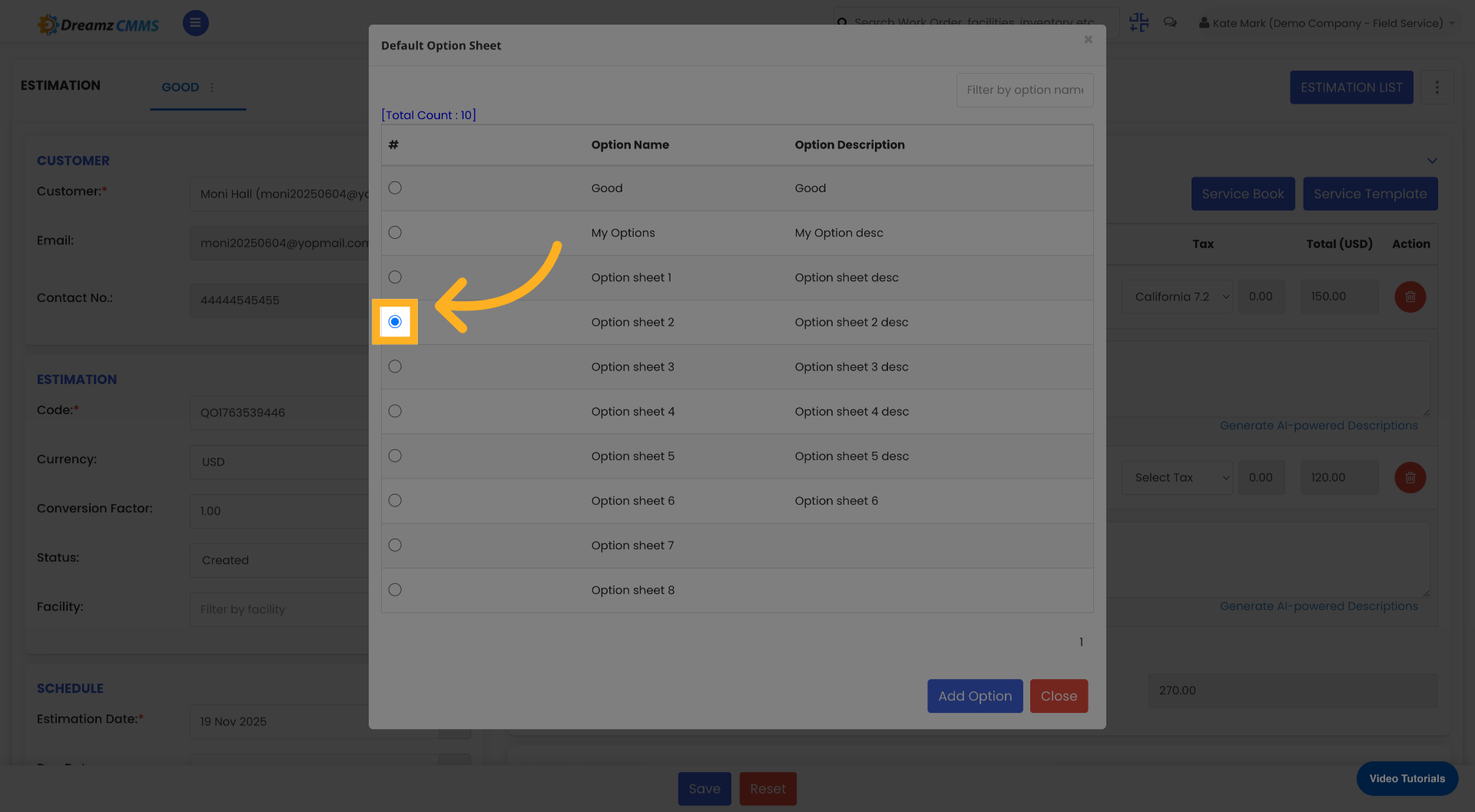Delete the 120.00 line item with trash icon
The image size is (1475, 812).
click(1410, 477)
